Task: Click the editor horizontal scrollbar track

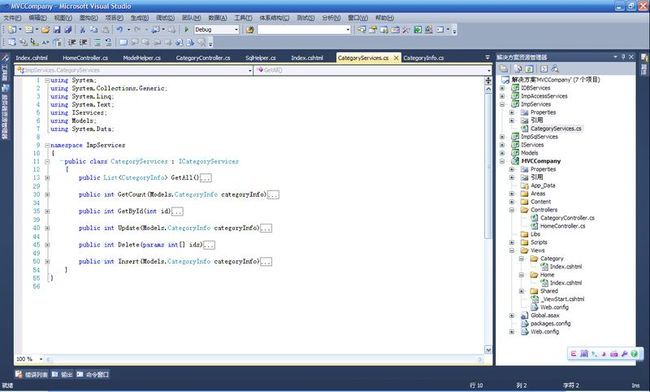Action: (x=265, y=360)
